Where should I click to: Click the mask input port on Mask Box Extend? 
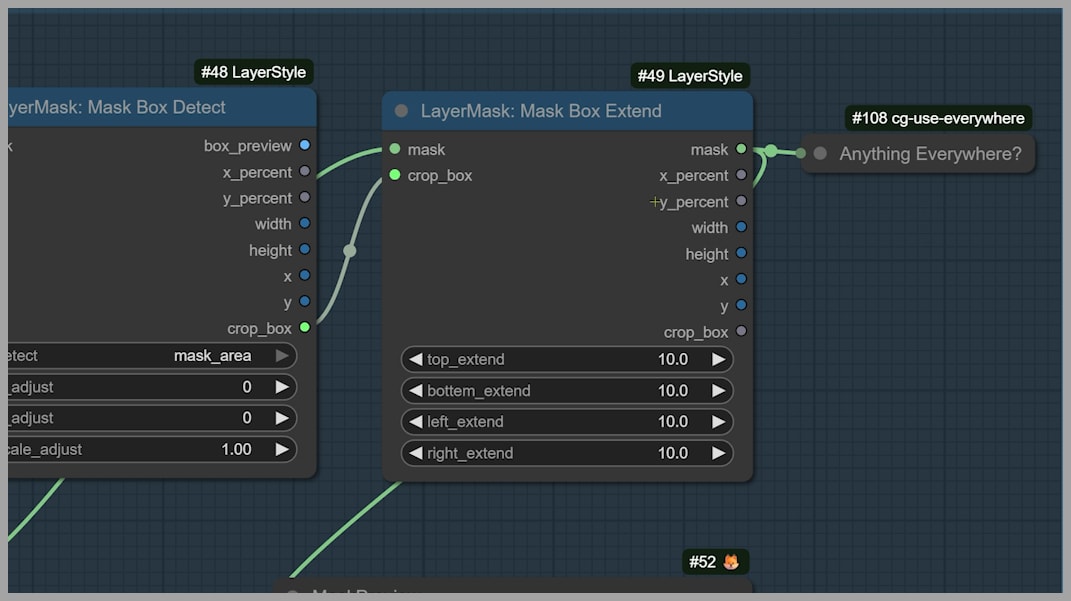pos(395,149)
